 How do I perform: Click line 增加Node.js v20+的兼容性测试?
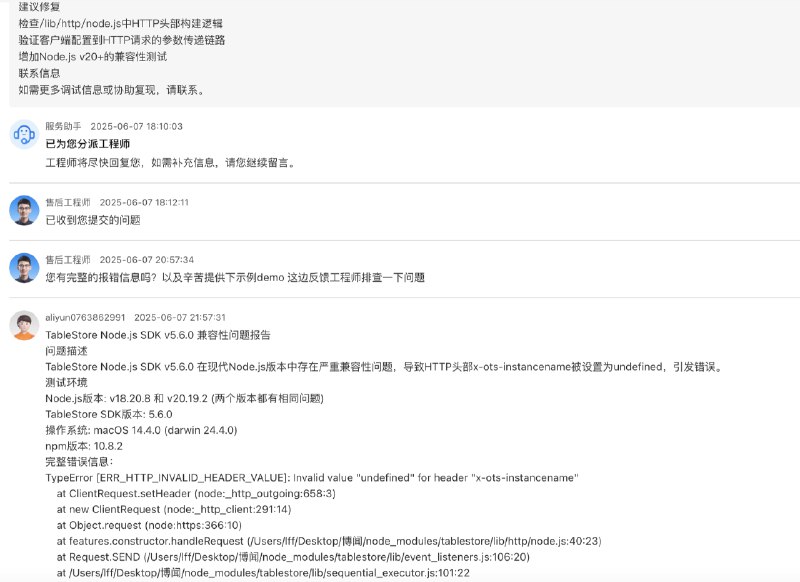[x=93, y=57]
